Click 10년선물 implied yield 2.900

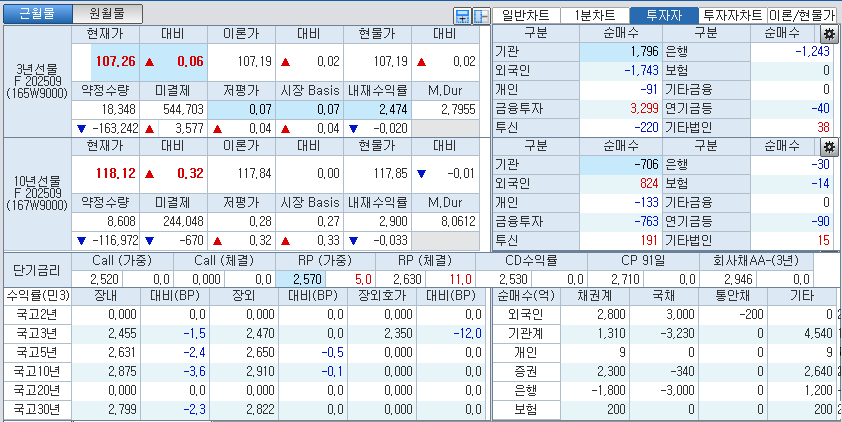coord(378,221)
